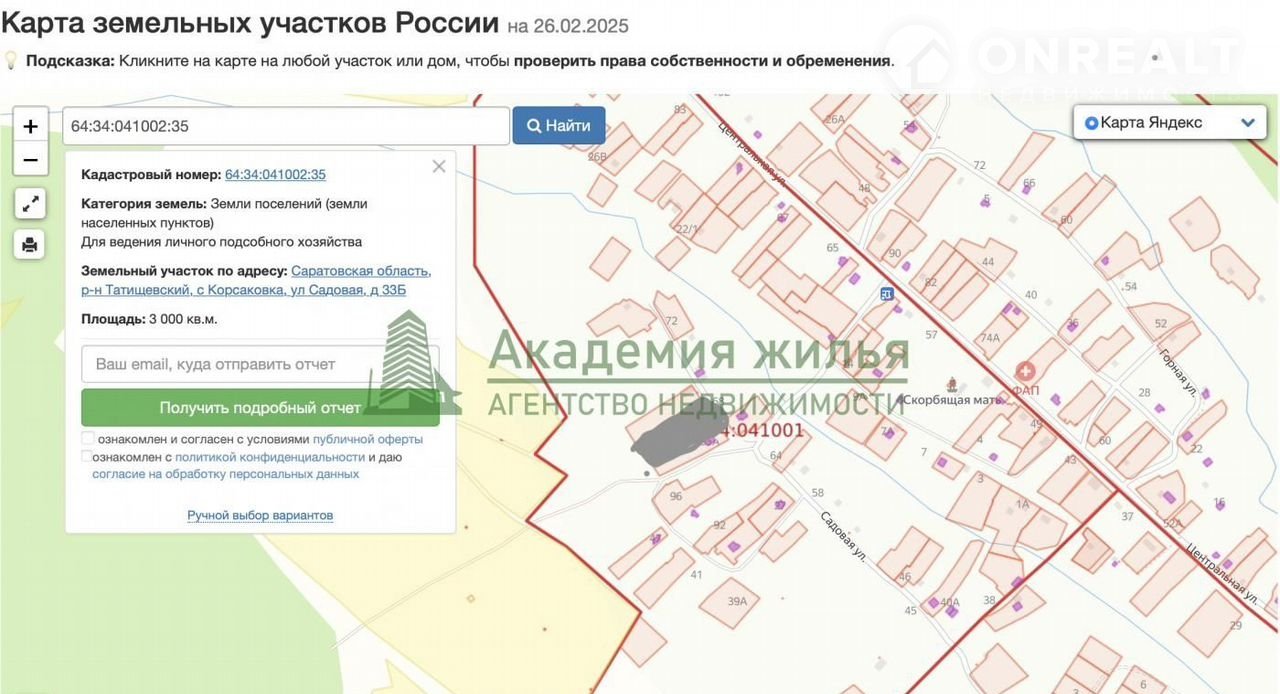Image resolution: width=1280 pixels, height=694 pixels.
Task: Close the parcel info popup
Action: click(438, 167)
